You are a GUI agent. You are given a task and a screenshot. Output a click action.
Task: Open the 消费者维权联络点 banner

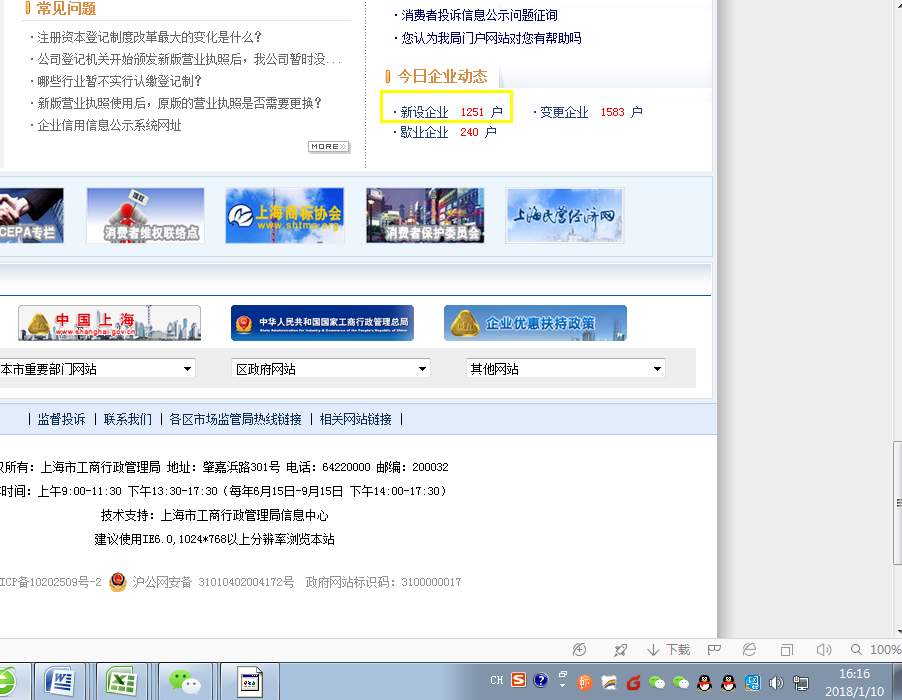[x=145, y=216]
